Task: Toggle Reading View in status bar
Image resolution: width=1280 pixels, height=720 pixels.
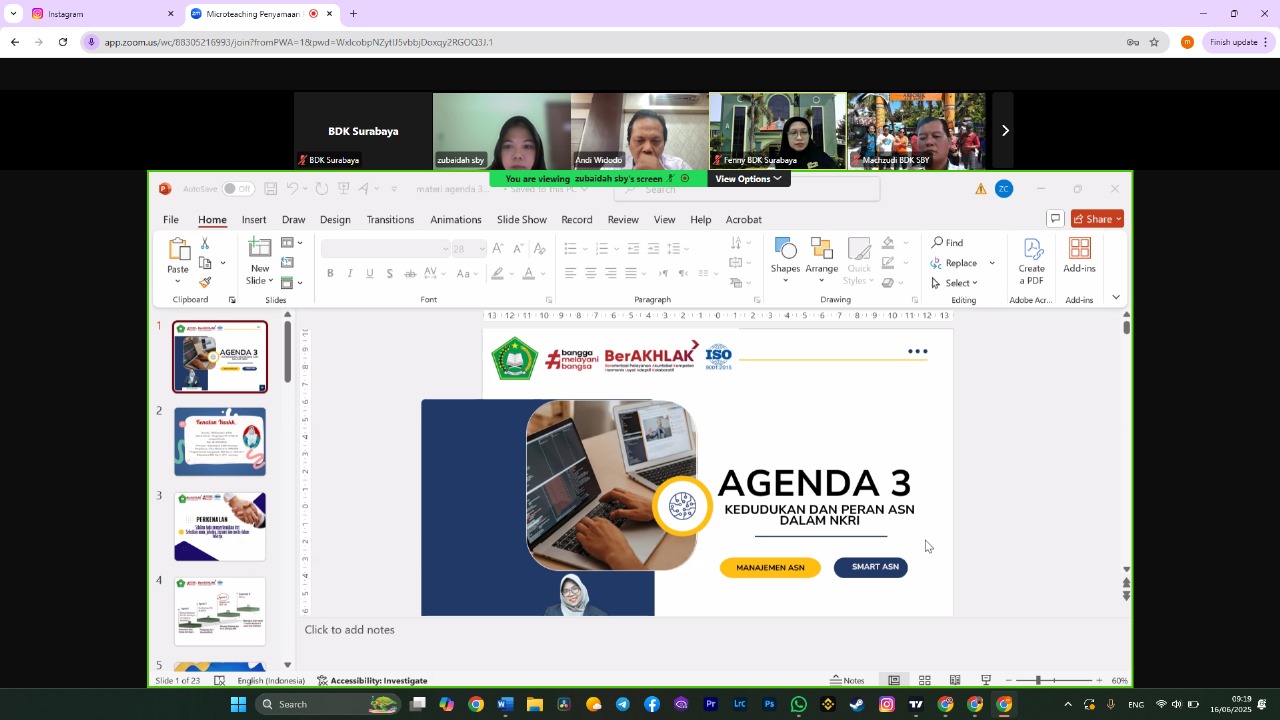Action: [955, 681]
